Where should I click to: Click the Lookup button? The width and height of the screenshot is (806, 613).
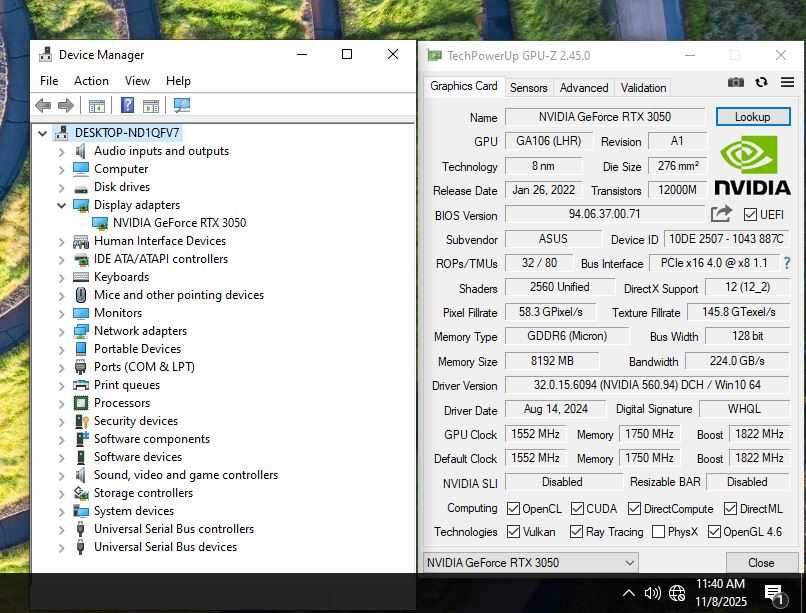coord(753,117)
